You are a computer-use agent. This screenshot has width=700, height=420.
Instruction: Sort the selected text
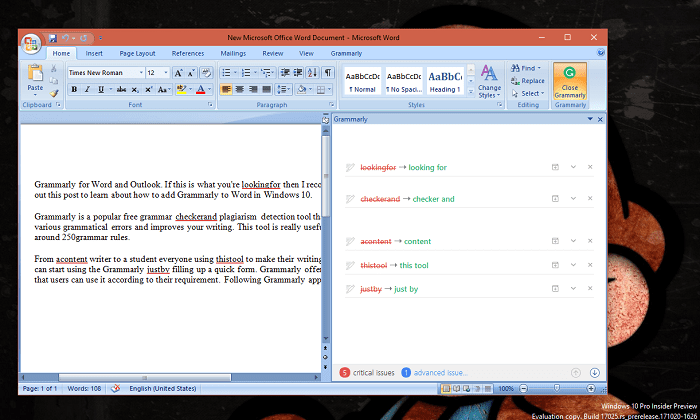tap(312, 73)
